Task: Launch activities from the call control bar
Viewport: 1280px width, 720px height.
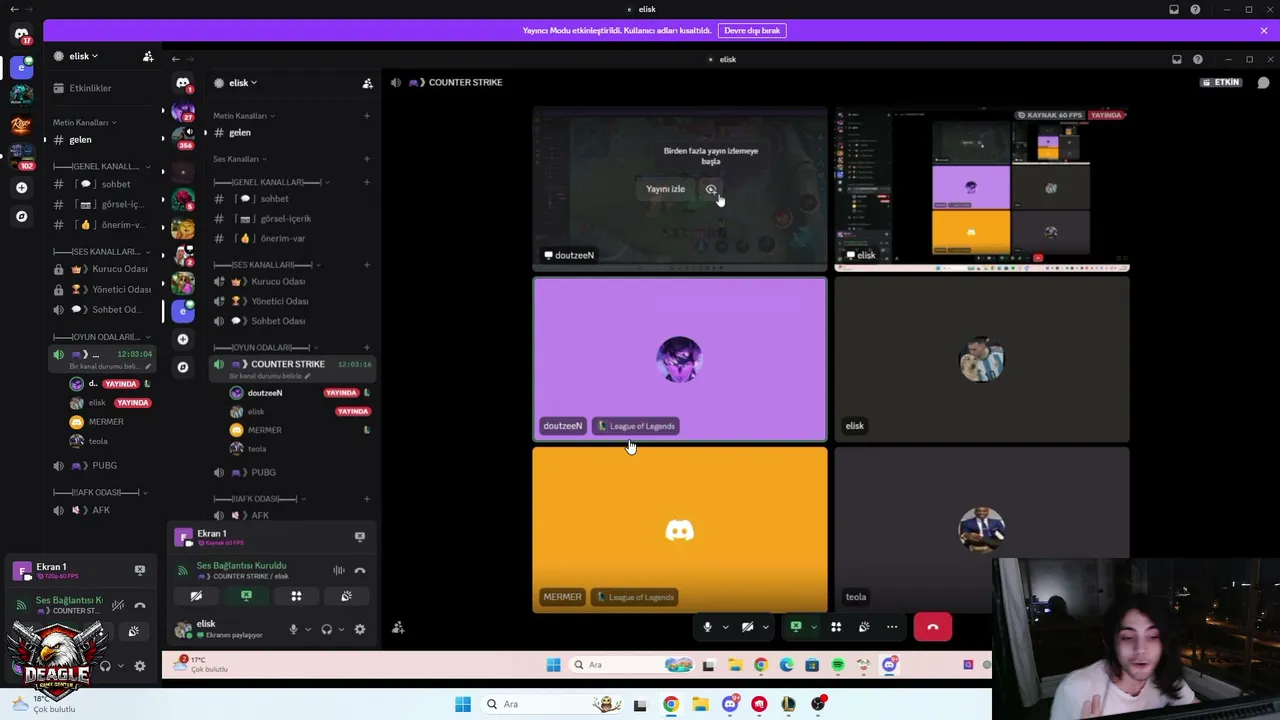Action: pyautogui.click(x=836, y=627)
